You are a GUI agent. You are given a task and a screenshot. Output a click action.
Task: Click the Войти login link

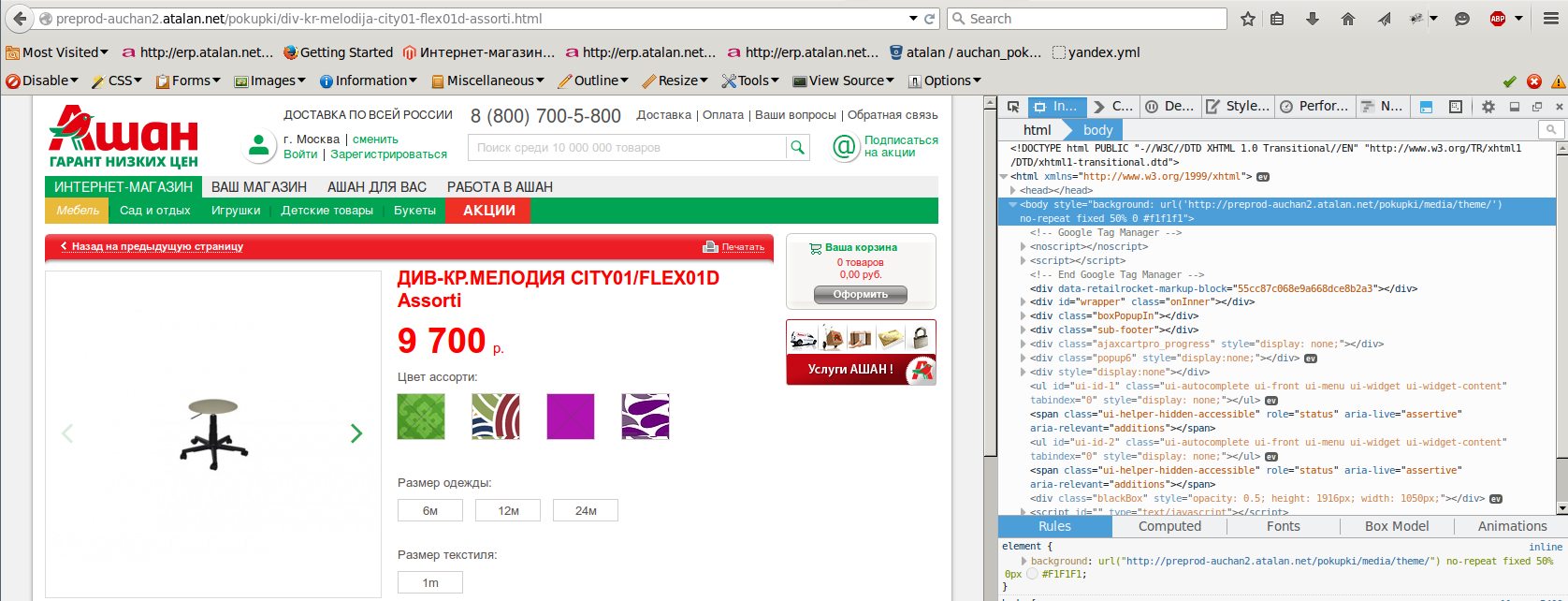click(x=300, y=154)
